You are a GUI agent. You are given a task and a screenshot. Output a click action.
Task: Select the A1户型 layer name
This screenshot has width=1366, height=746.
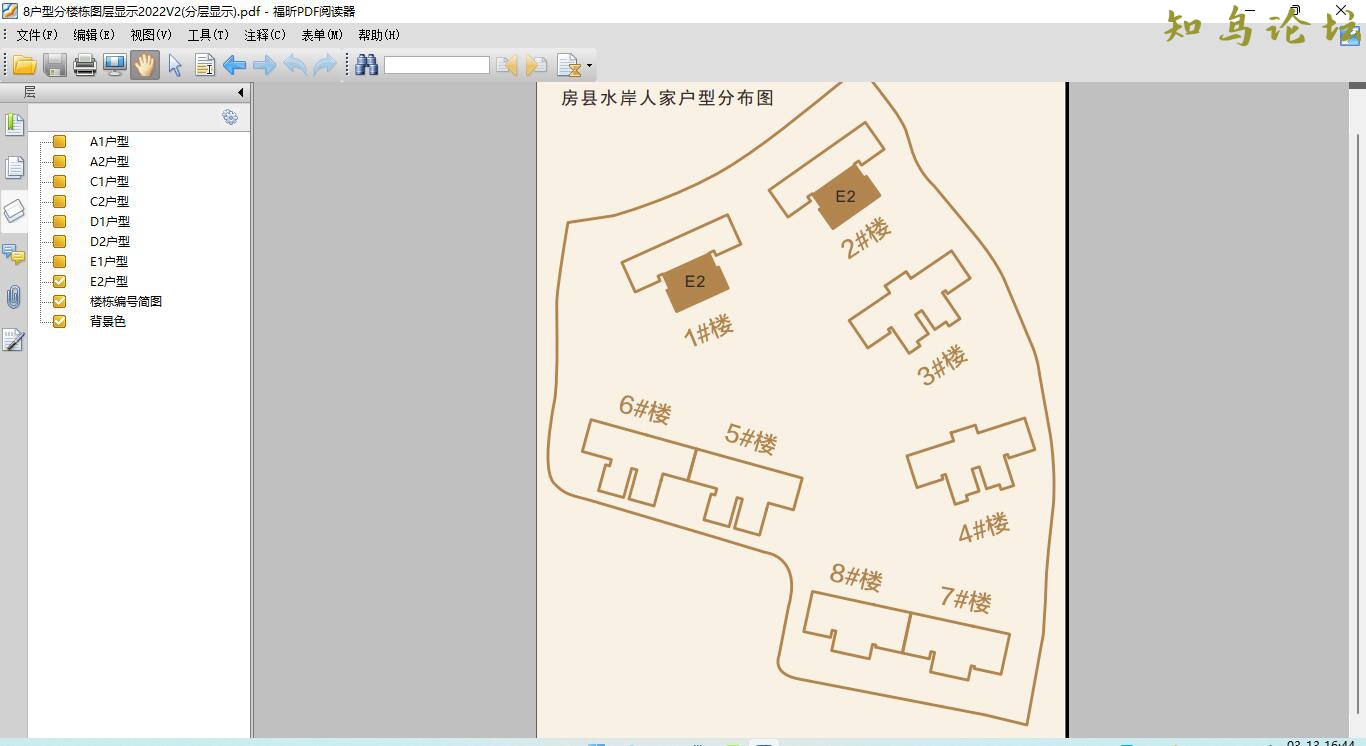[109, 142]
